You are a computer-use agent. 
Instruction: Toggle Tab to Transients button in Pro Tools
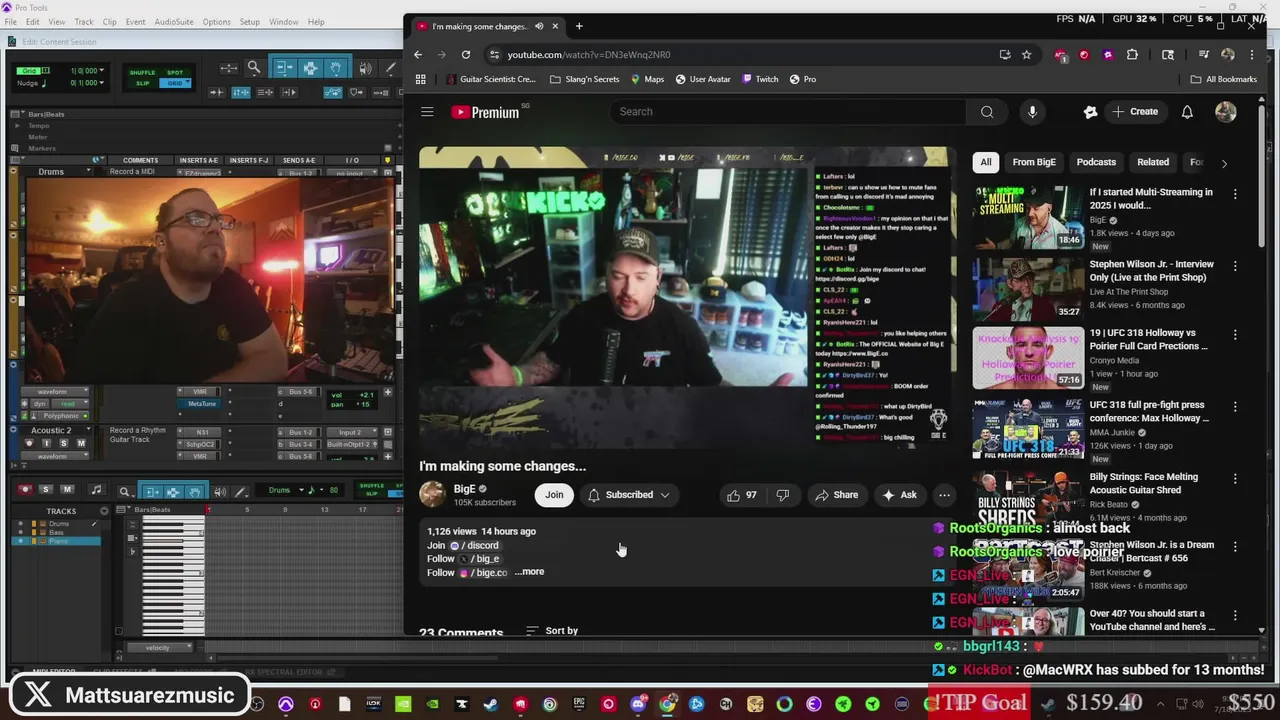click(x=217, y=92)
